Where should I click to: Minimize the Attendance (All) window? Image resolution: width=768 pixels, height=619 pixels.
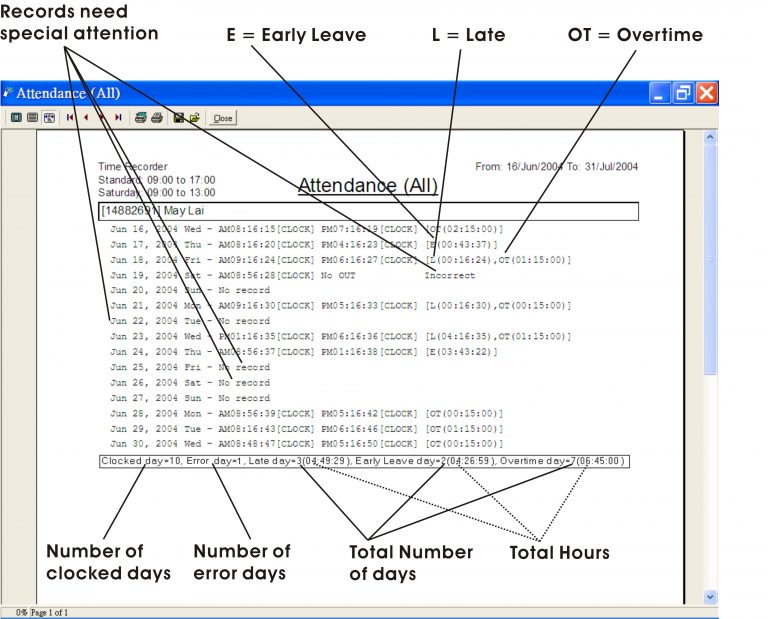659,93
